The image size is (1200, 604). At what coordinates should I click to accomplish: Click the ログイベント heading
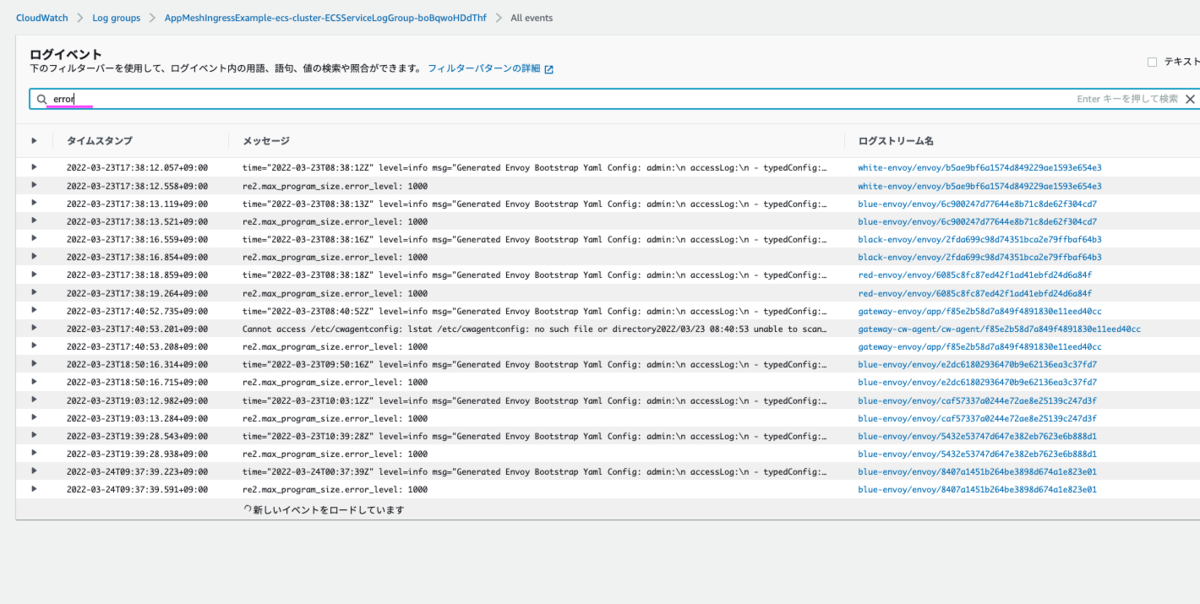tap(65, 53)
